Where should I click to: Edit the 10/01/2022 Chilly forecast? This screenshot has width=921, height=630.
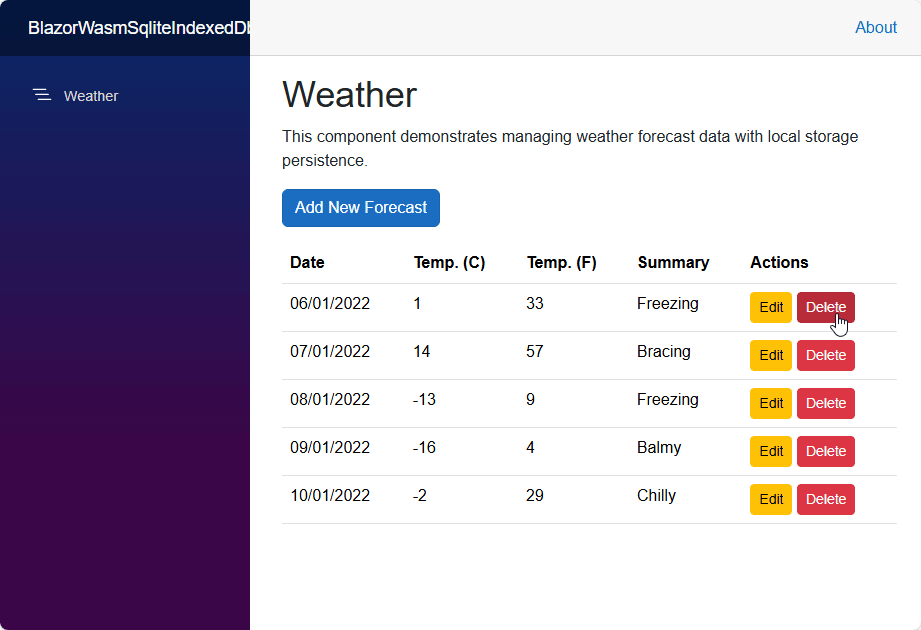pos(770,500)
